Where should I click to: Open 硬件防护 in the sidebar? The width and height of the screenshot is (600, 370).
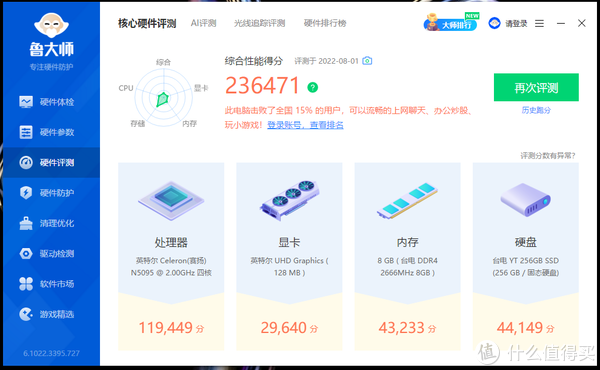[51, 192]
